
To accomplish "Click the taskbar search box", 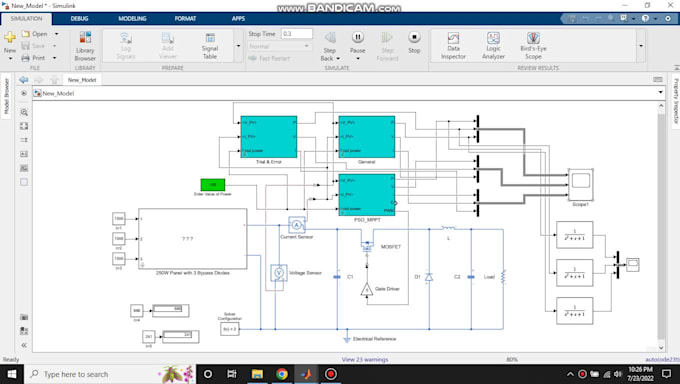I will 110,374.
